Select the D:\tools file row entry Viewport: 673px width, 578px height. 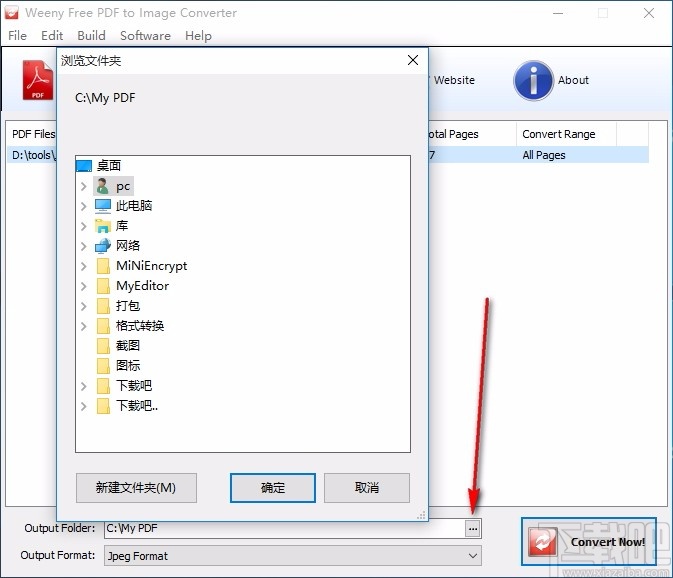pos(33,155)
